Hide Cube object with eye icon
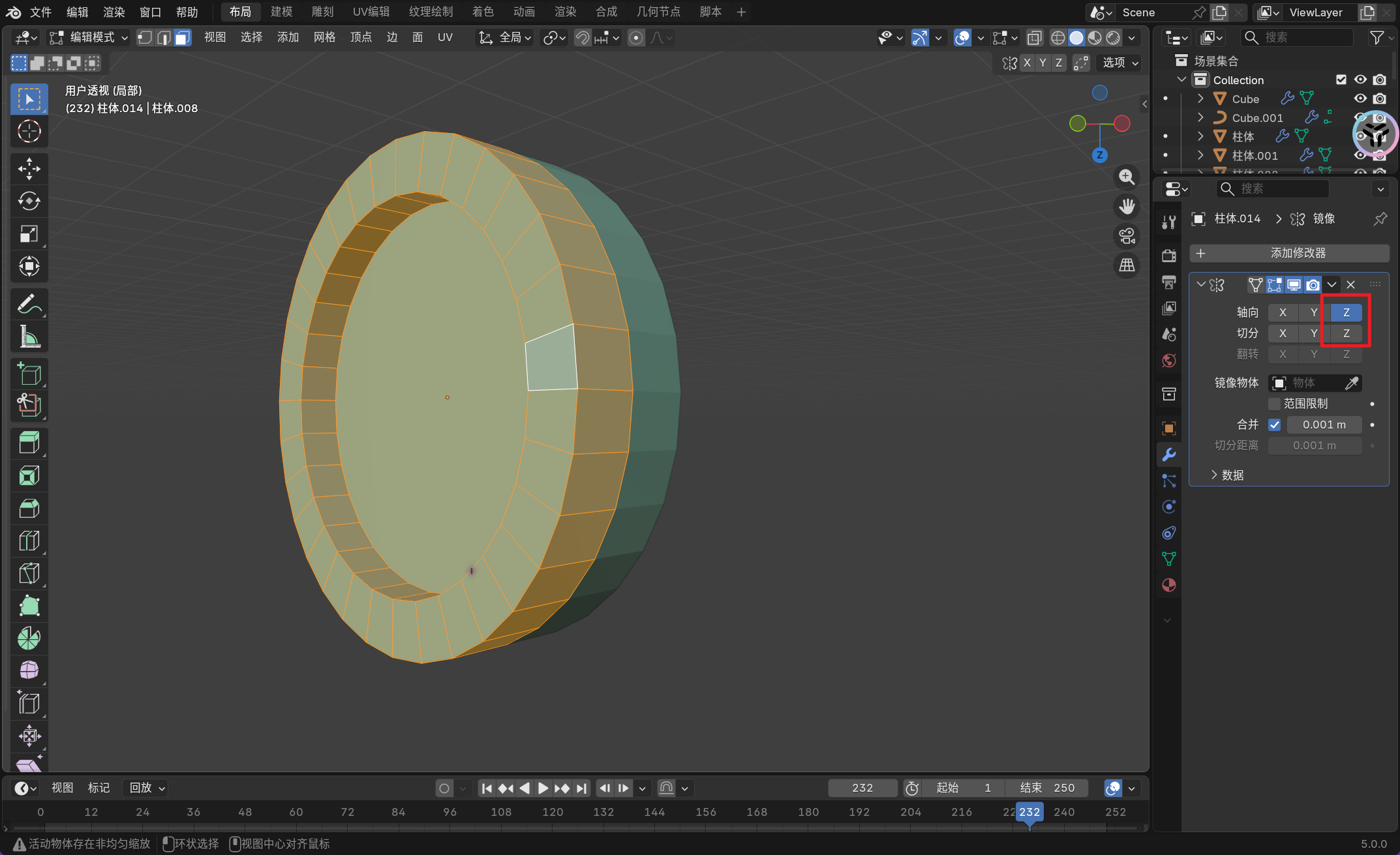Image resolution: width=1400 pixels, height=855 pixels. (x=1360, y=98)
